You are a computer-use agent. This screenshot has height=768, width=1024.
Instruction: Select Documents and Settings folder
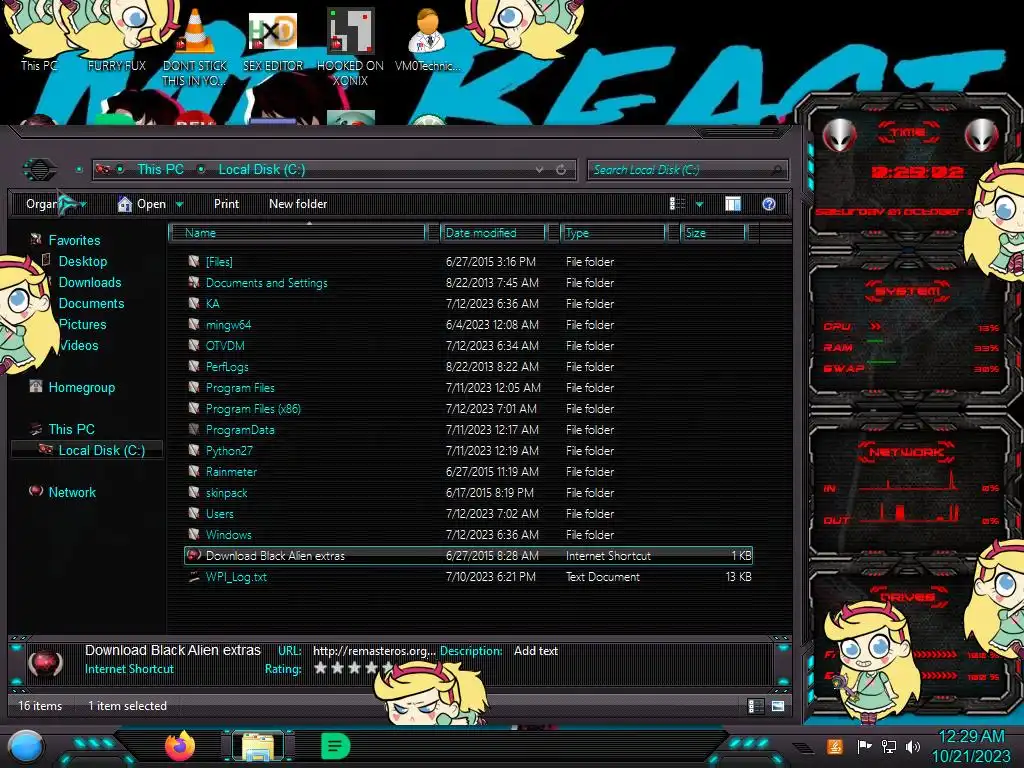pyautogui.click(x=266, y=283)
